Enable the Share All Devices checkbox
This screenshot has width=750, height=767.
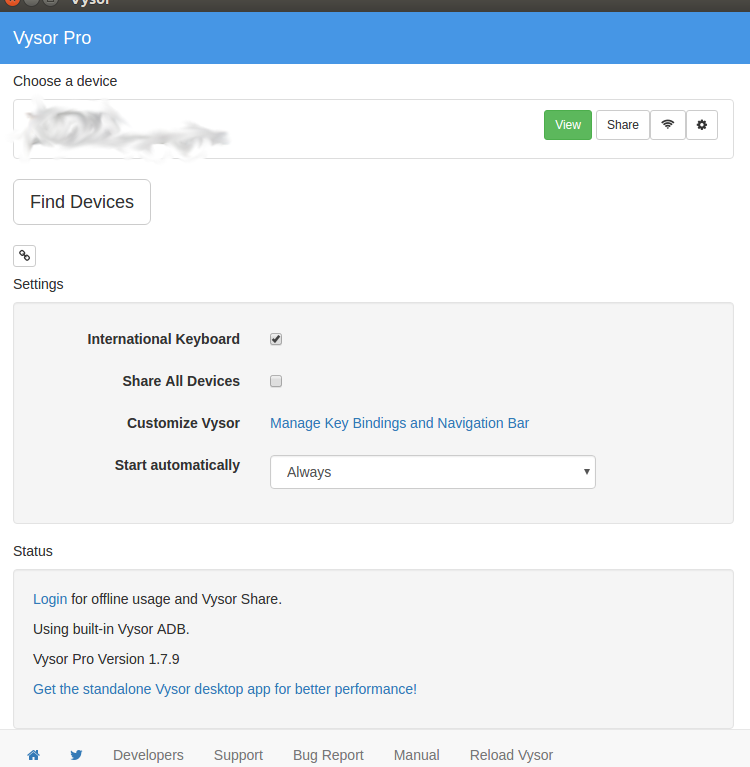coord(276,381)
